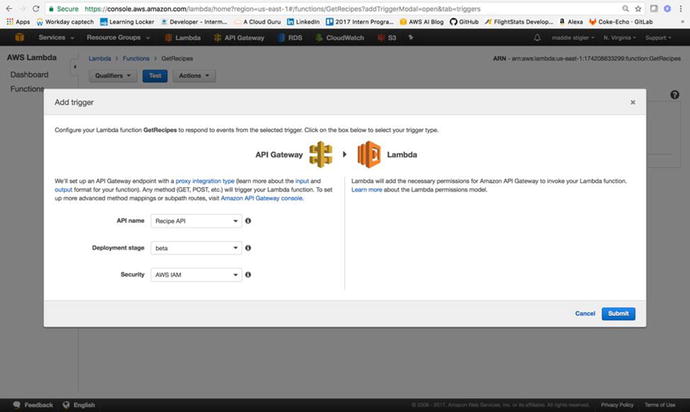The image size is (690, 412).
Task: Click the info icon beside Deployment stage
Action: tap(248, 247)
